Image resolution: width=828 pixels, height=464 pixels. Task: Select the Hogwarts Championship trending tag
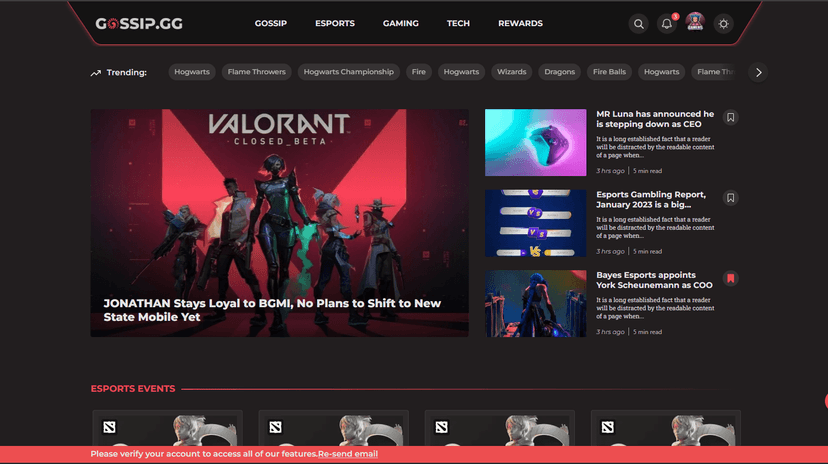(x=348, y=72)
